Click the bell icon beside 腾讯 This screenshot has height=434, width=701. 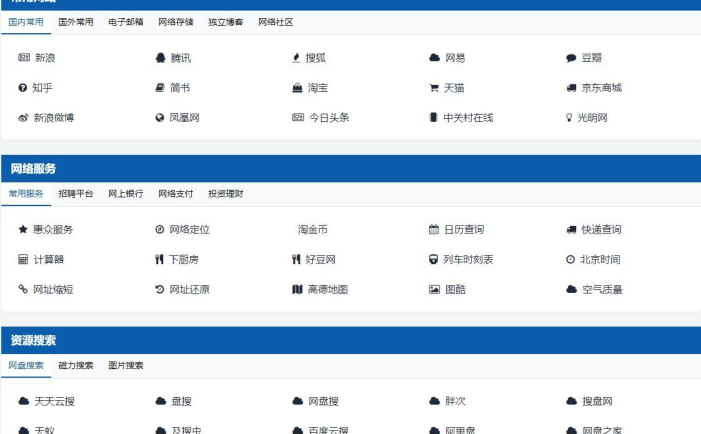(160, 58)
